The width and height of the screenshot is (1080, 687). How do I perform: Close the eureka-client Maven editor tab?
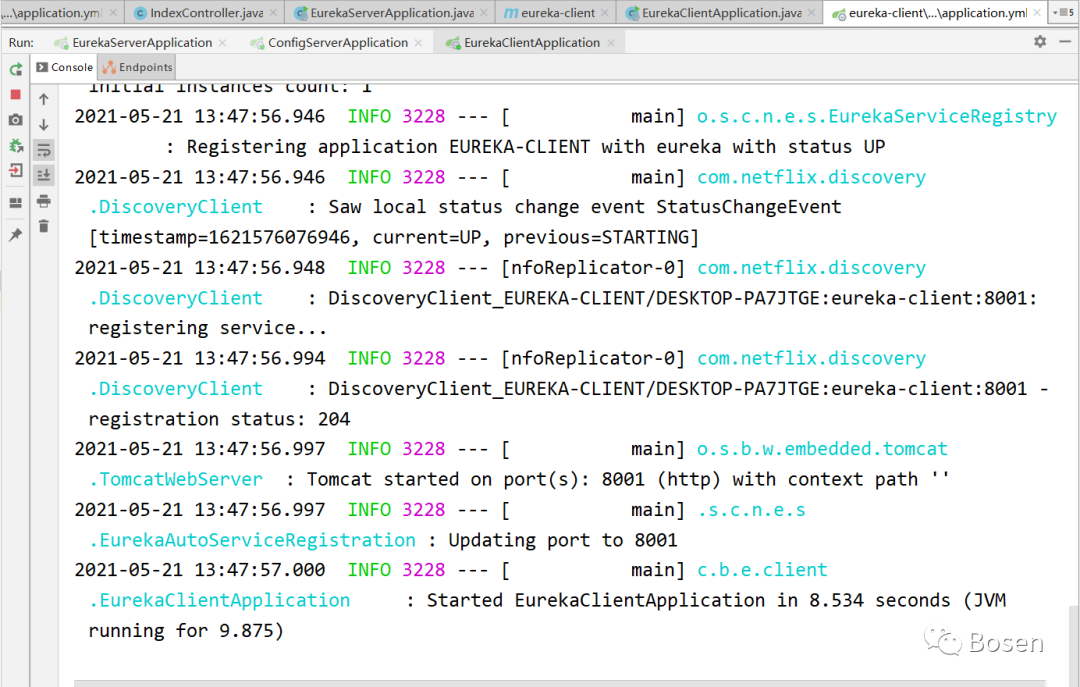605,12
